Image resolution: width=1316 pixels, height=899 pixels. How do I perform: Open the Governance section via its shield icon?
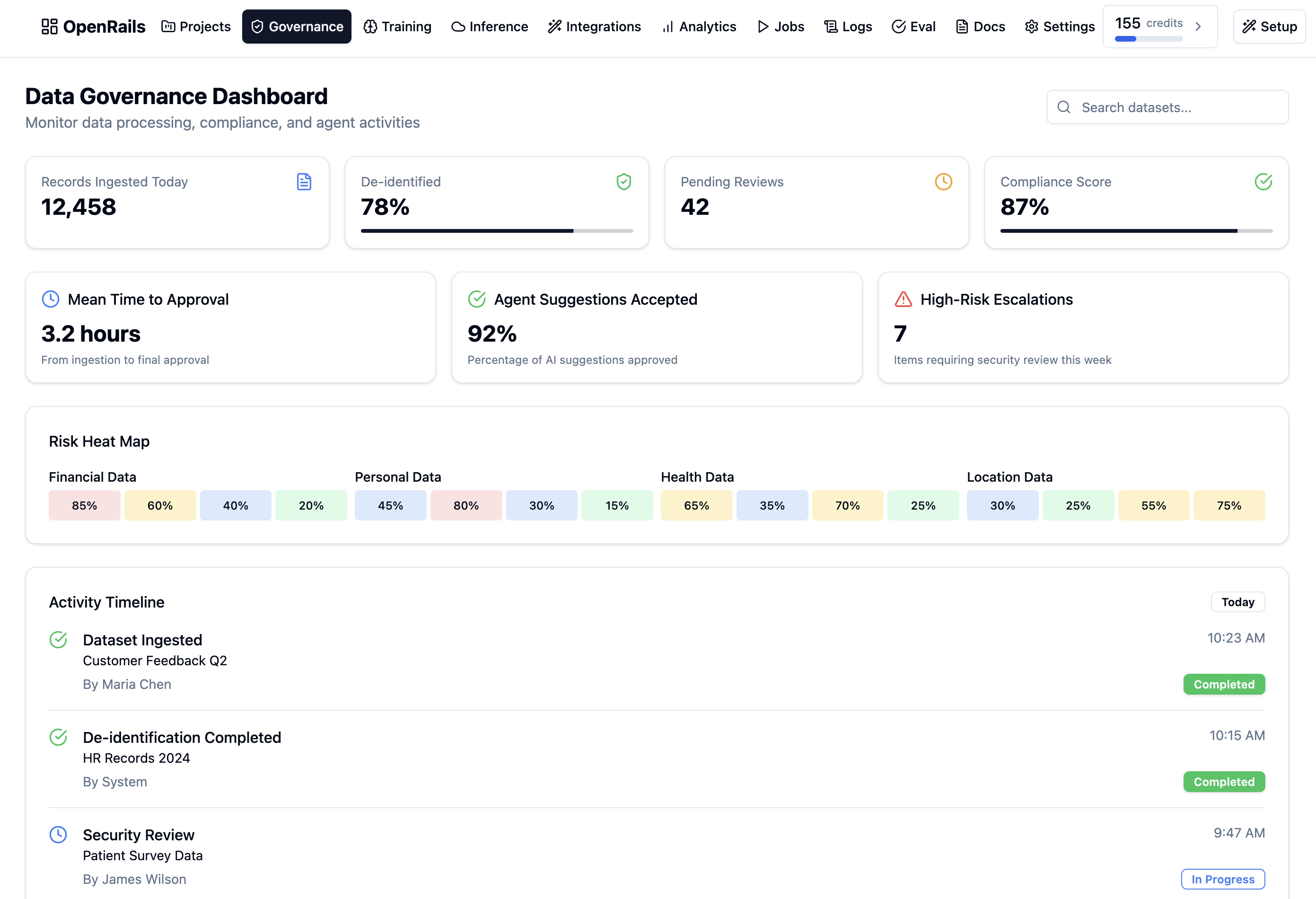258,26
